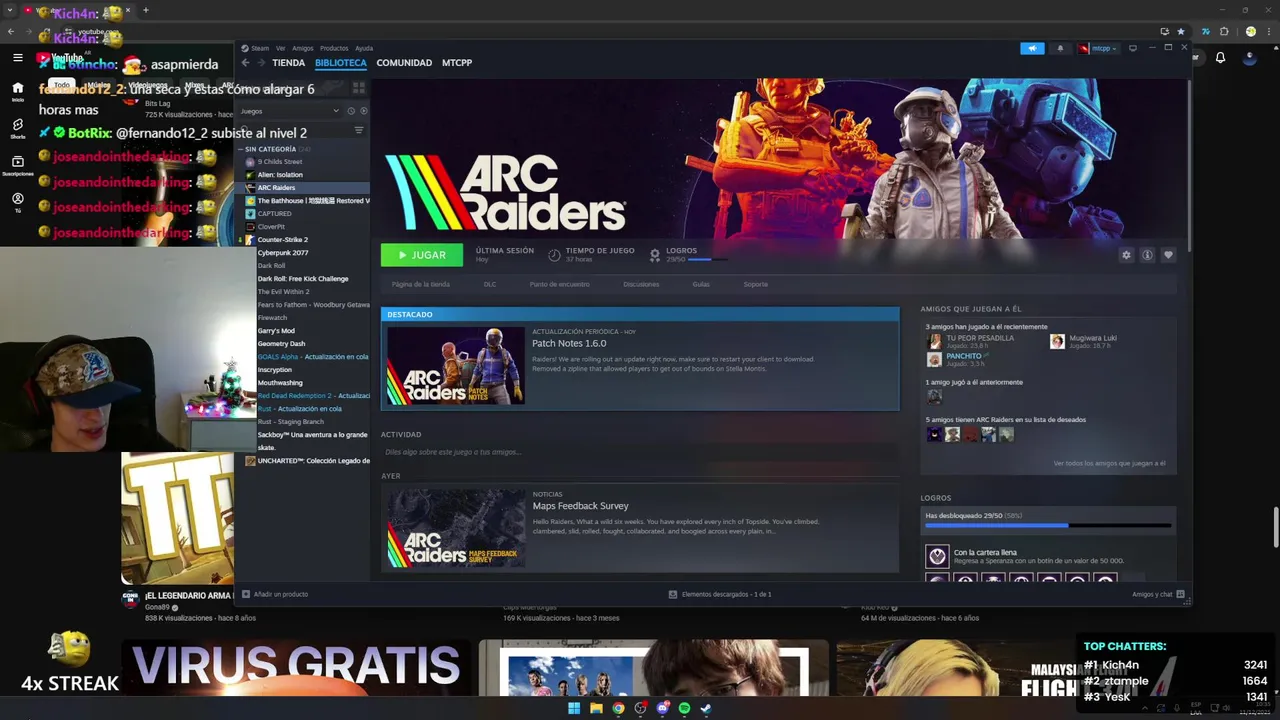Go forward with Steam's forward arrow
Screen dimensions: 1280x720
click(262, 63)
